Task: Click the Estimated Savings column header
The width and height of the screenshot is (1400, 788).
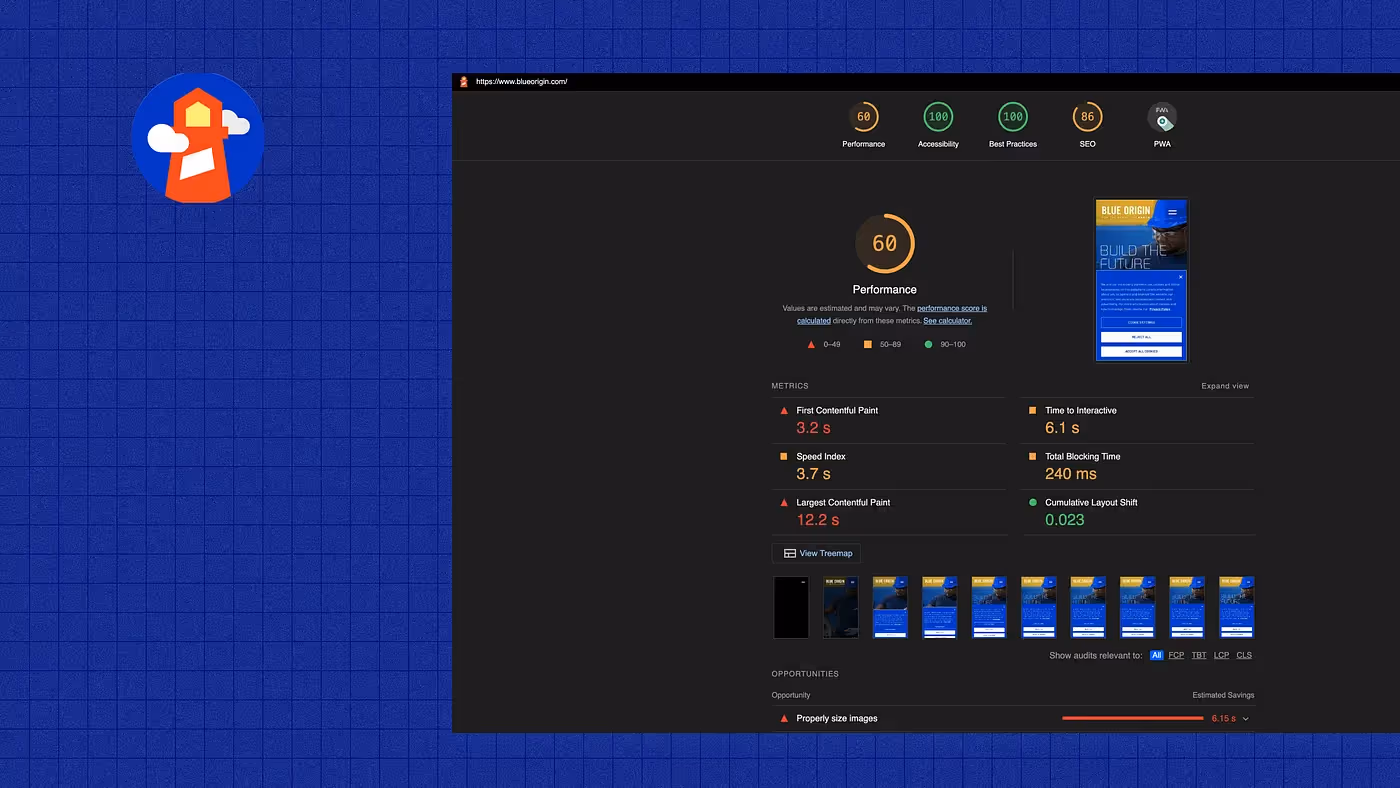Action: pyautogui.click(x=1223, y=695)
